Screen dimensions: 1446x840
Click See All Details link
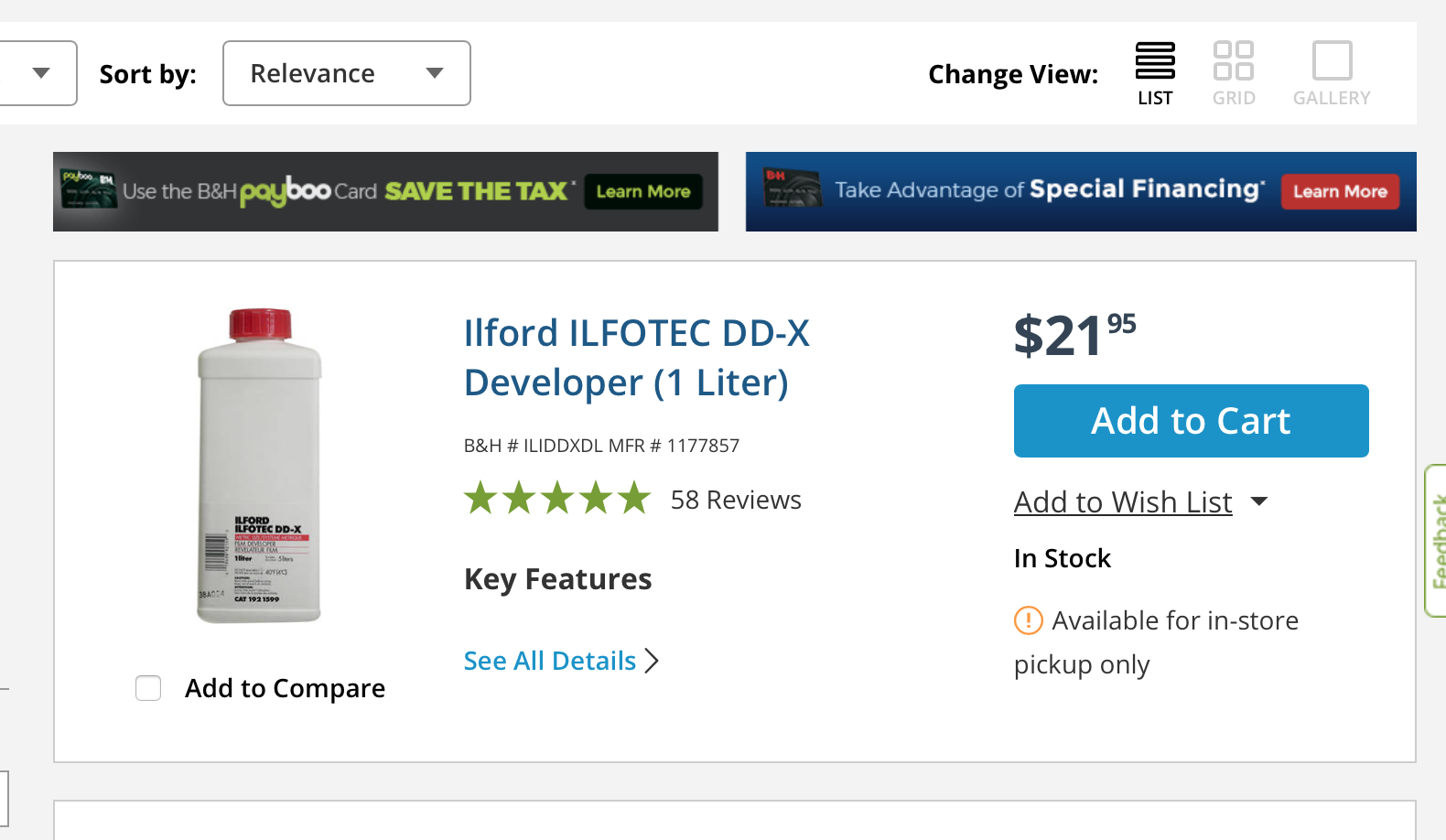point(549,661)
